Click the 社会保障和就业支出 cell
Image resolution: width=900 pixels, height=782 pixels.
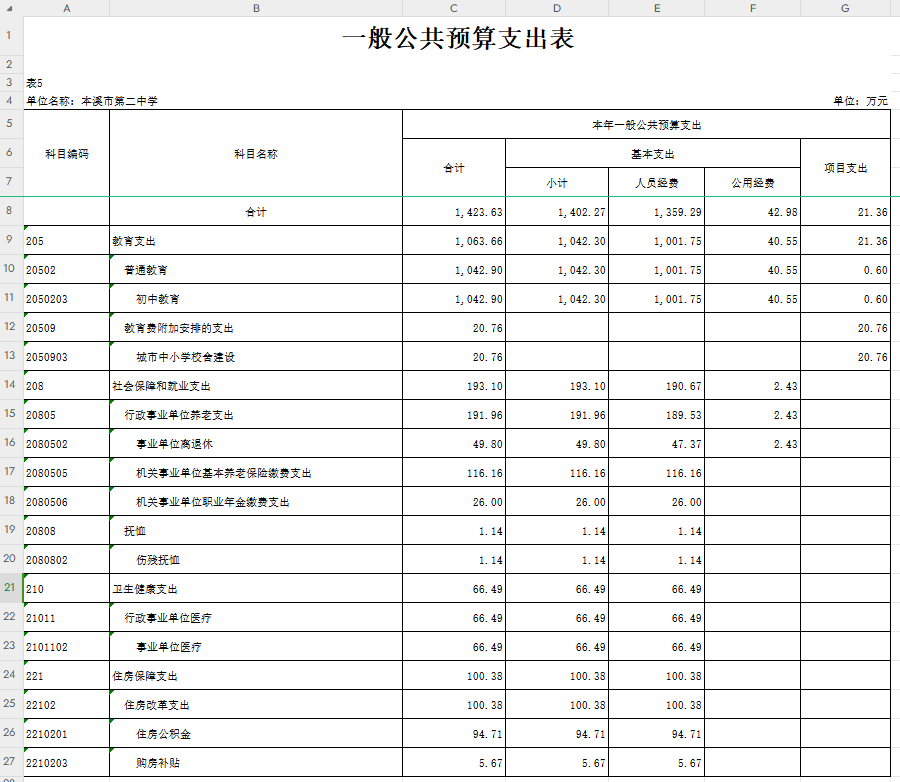coord(256,386)
